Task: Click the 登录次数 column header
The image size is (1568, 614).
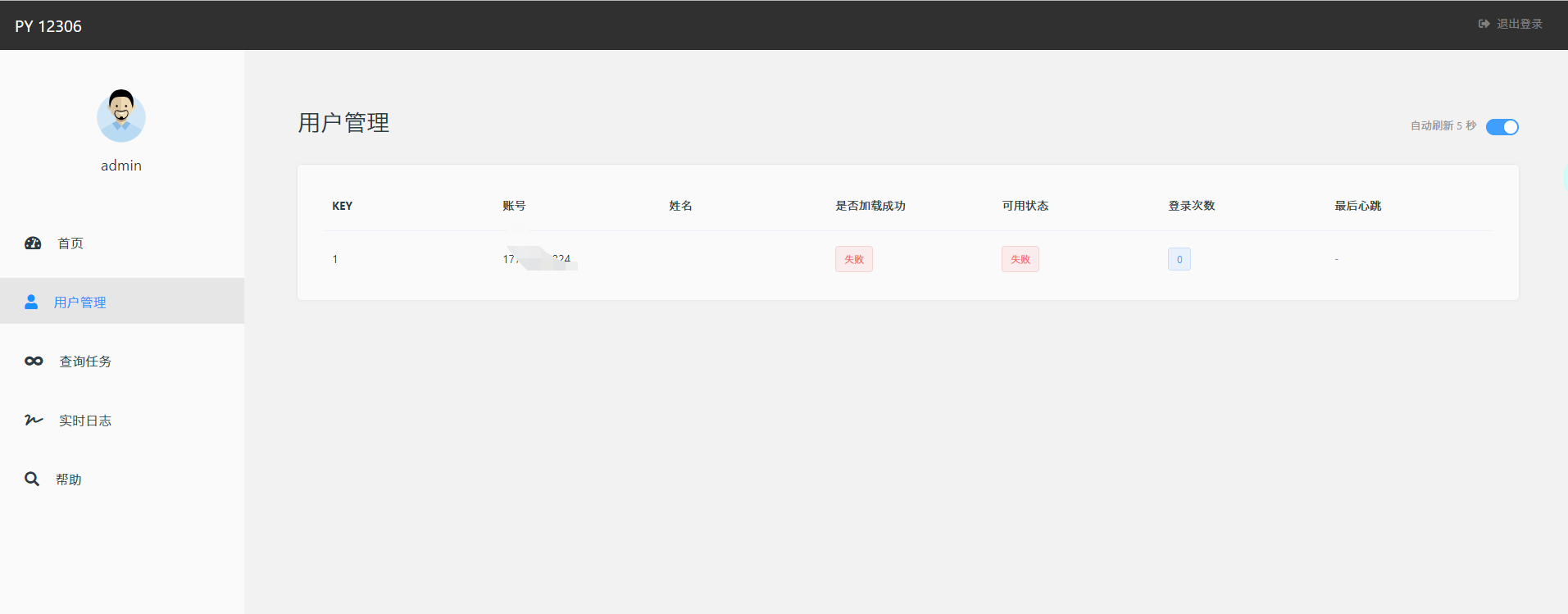Action: tap(1192, 206)
